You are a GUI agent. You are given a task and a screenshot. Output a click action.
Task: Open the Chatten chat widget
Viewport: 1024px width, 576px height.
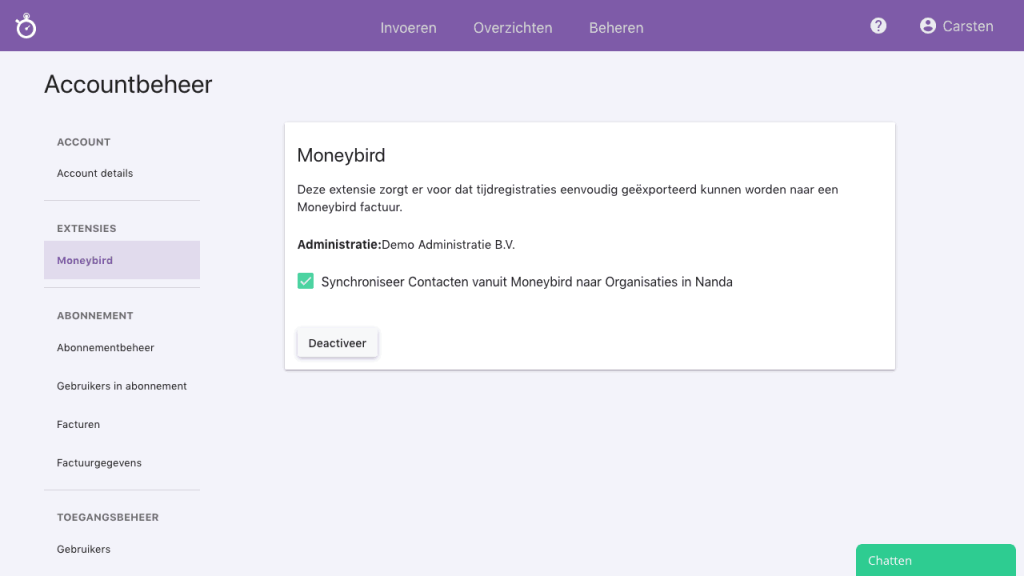click(935, 560)
